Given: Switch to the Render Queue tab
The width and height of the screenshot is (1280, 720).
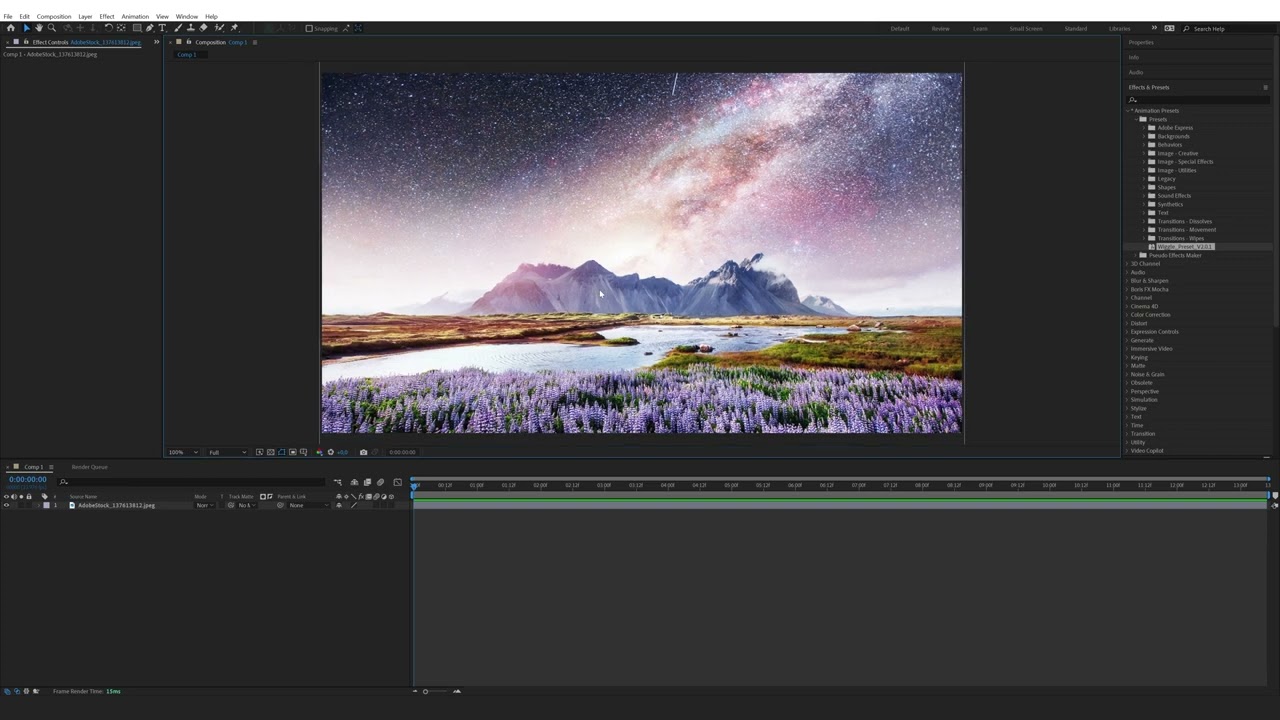Looking at the screenshot, I should (x=90, y=467).
